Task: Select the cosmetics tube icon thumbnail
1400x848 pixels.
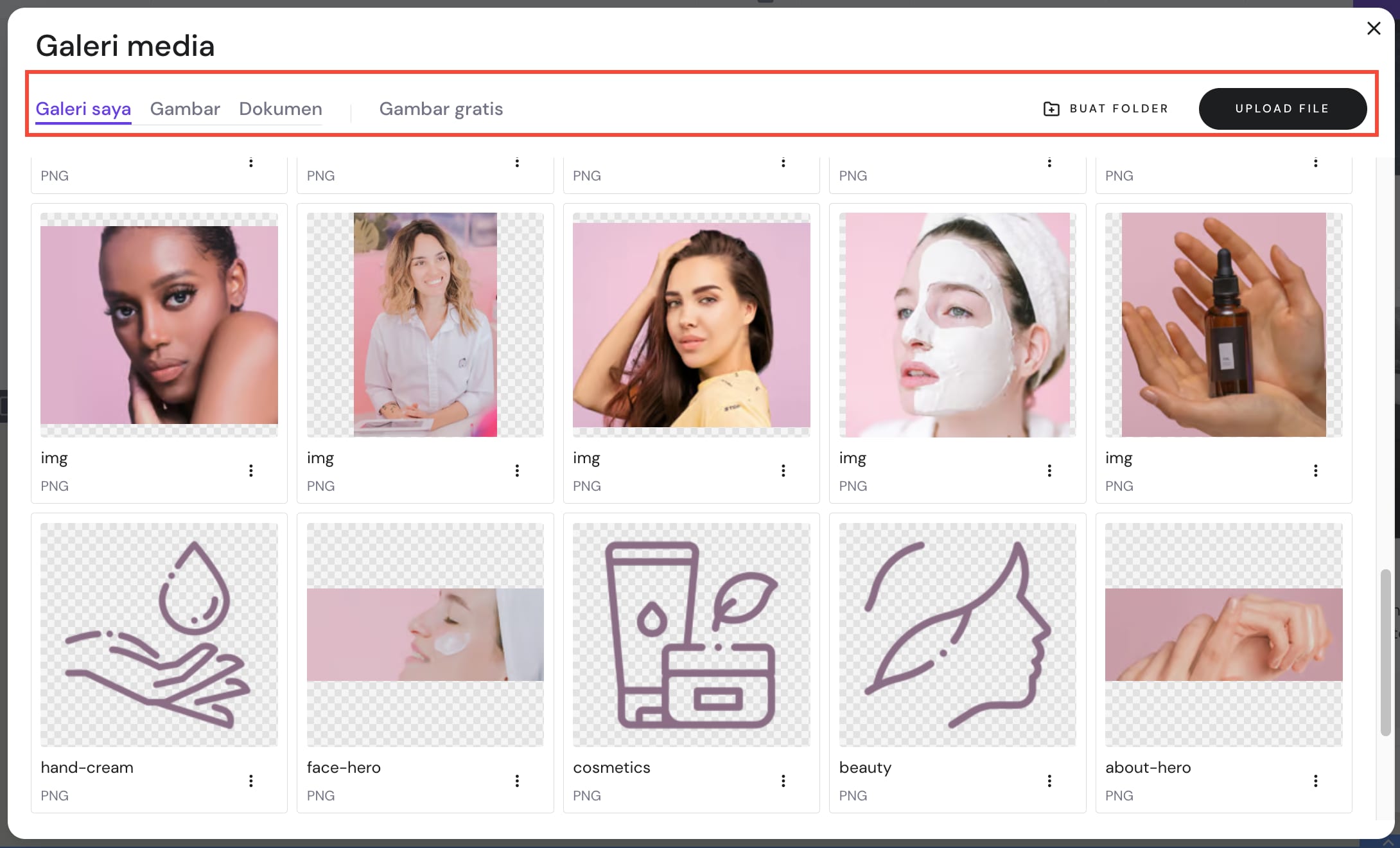Action: pyautogui.click(x=691, y=634)
